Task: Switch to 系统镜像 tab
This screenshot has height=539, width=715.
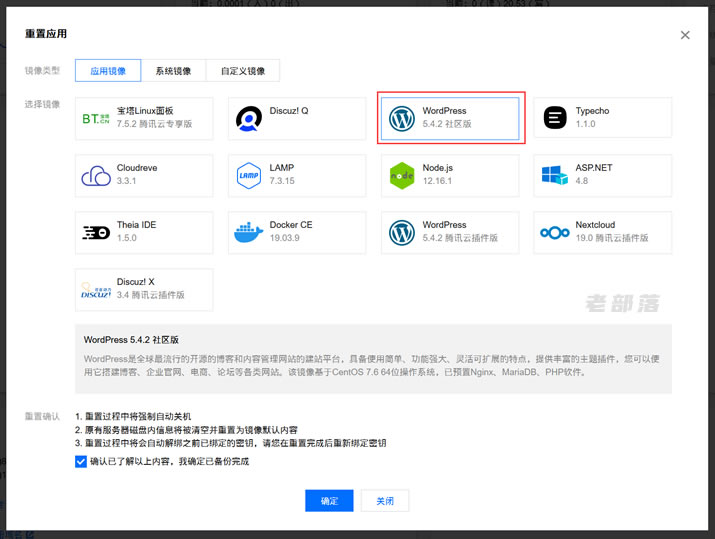Action: coord(173,71)
